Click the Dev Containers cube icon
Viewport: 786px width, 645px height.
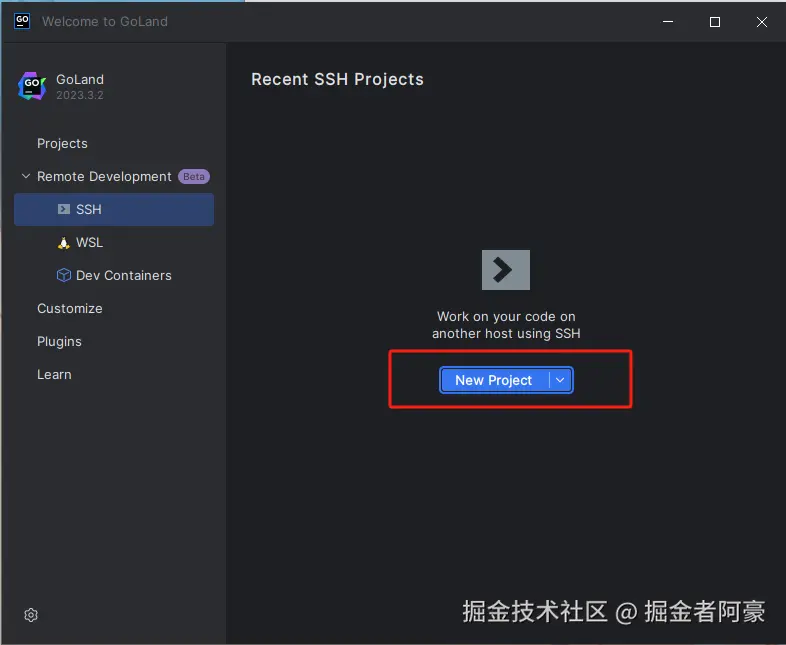64,275
